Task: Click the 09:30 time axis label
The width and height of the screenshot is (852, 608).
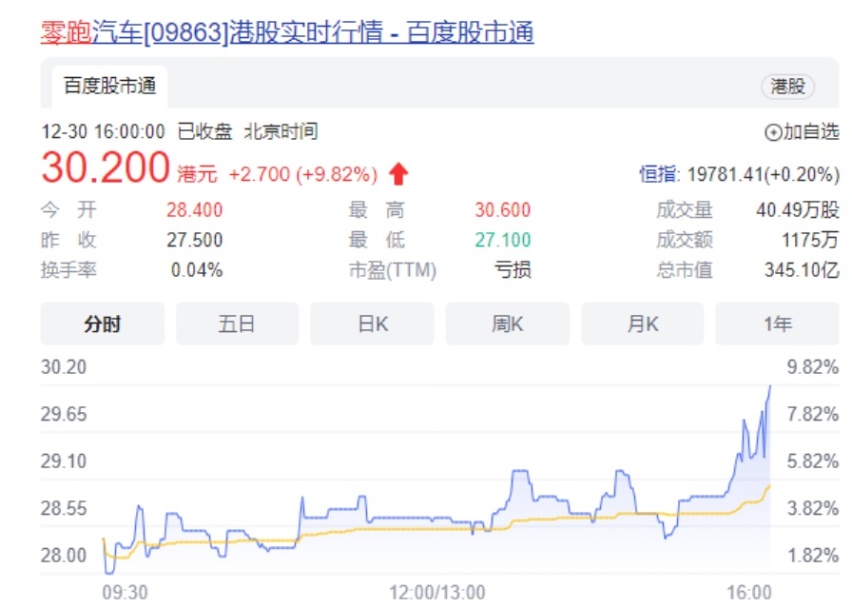Action: pyautogui.click(x=125, y=592)
